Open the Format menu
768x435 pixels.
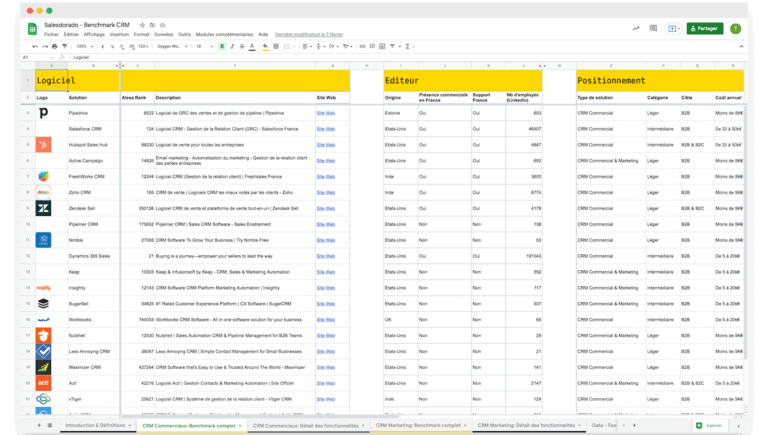coord(142,35)
